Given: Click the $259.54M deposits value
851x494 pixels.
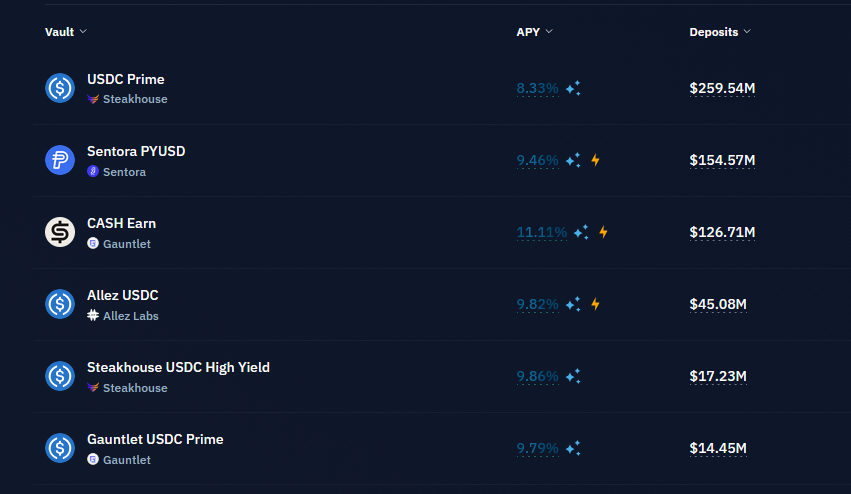Looking at the screenshot, I should pyautogui.click(x=722, y=88).
